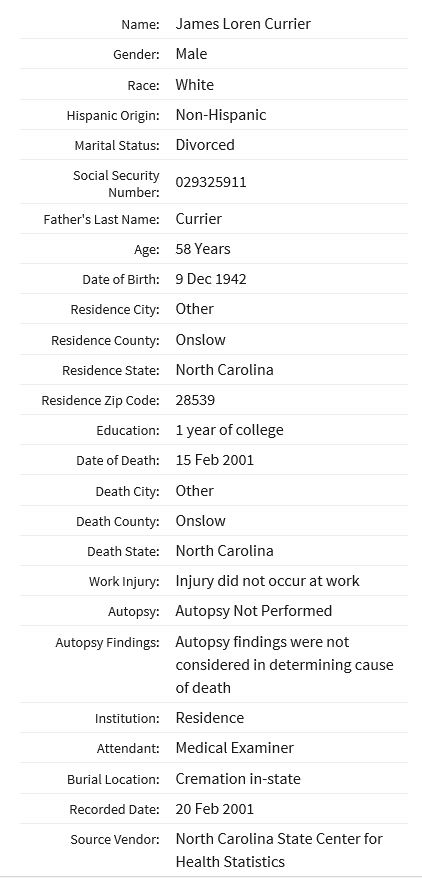
Task: Click the Death County value Onslow
Action: pos(200,521)
